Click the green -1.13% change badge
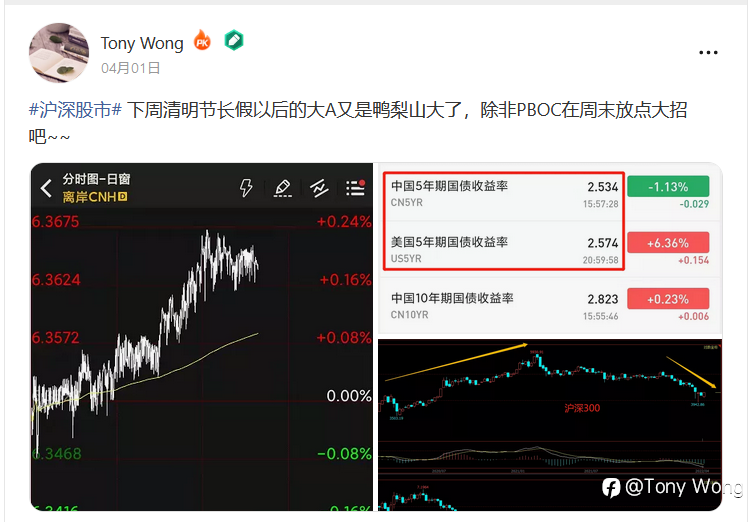The width and height of the screenshot is (752, 522). pos(668,187)
